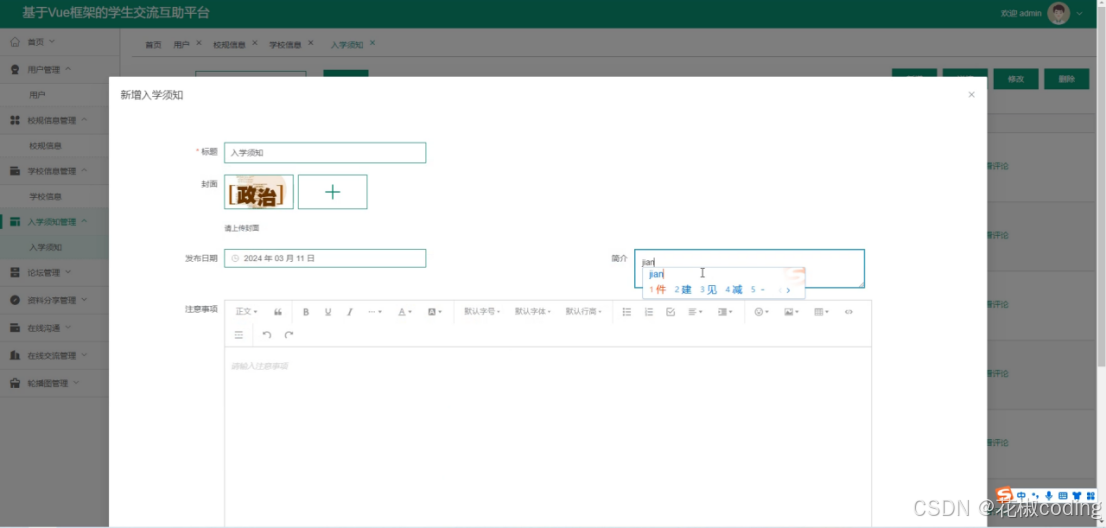The height and width of the screenshot is (528, 1106).
Task: Open the 默认行高 line height dropdown
Action: (x=583, y=312)
